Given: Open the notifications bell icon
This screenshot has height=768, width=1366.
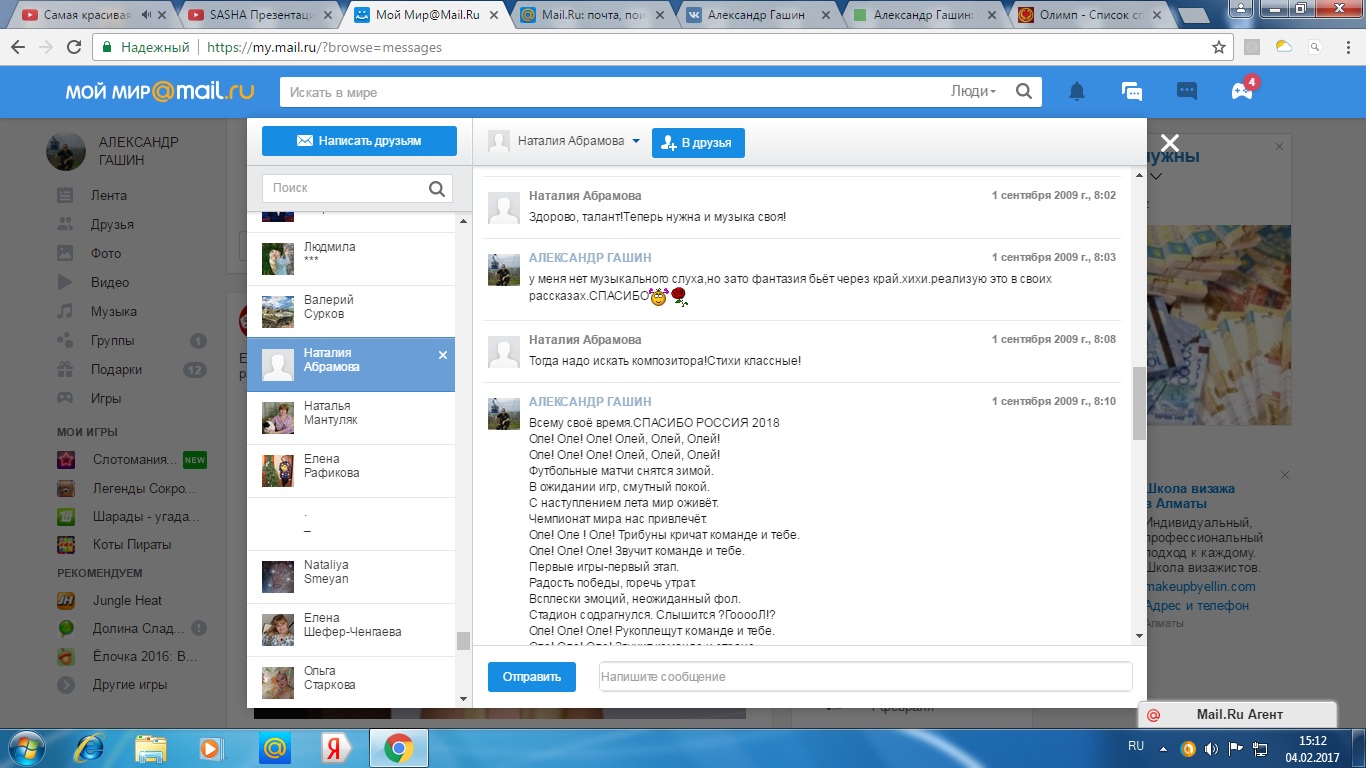Looking at the screenshot, I should click(x=1077, y=92).
